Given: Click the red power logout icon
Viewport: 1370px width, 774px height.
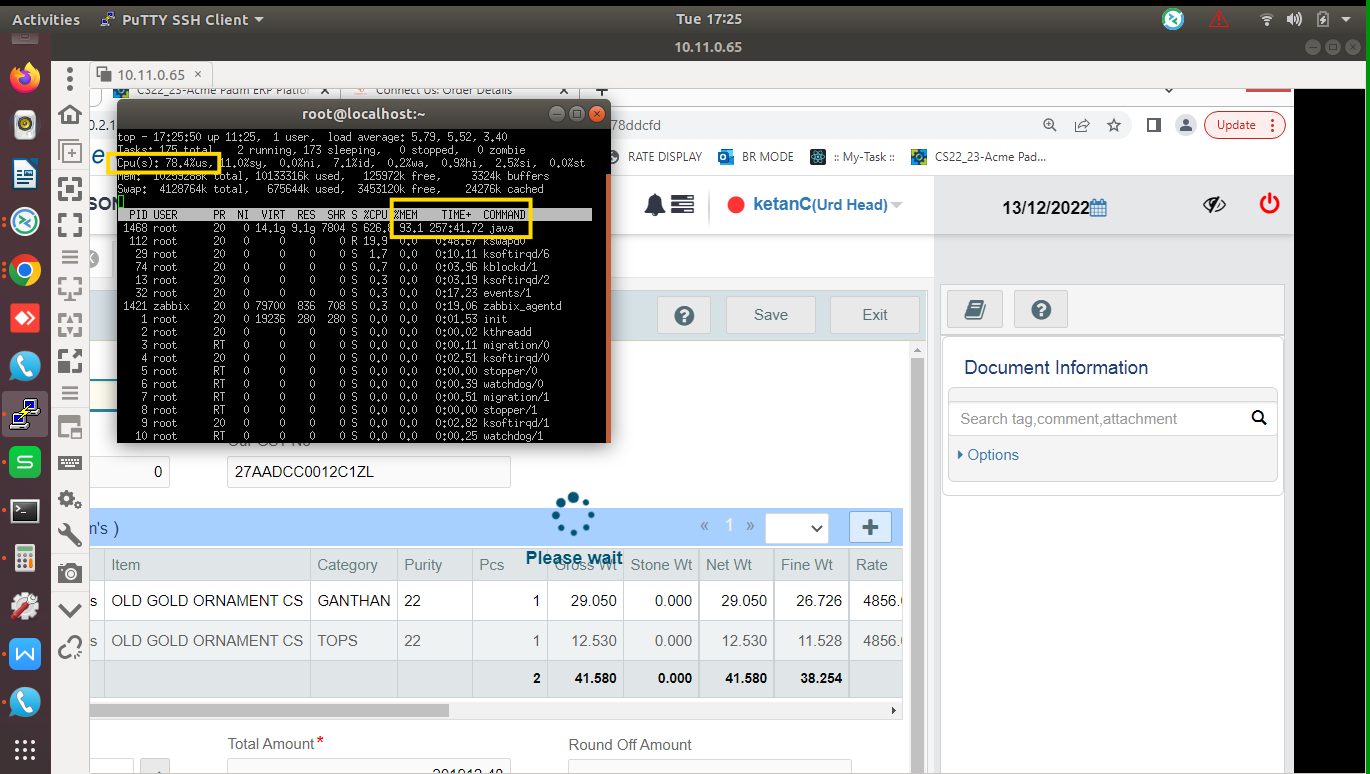Looking at the screenshot, I should pos(1269,204).
